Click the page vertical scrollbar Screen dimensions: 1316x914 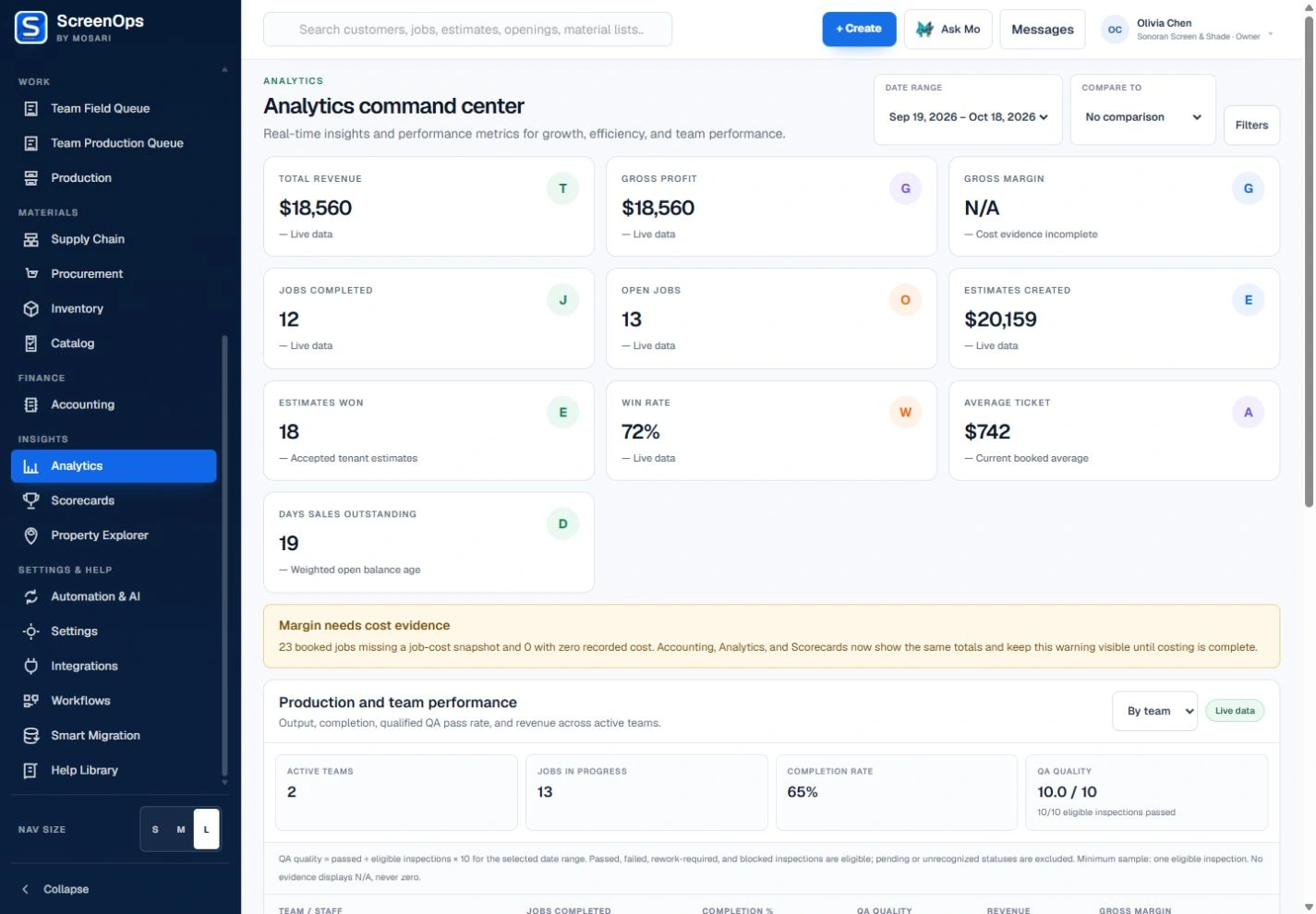point(1309,261)
